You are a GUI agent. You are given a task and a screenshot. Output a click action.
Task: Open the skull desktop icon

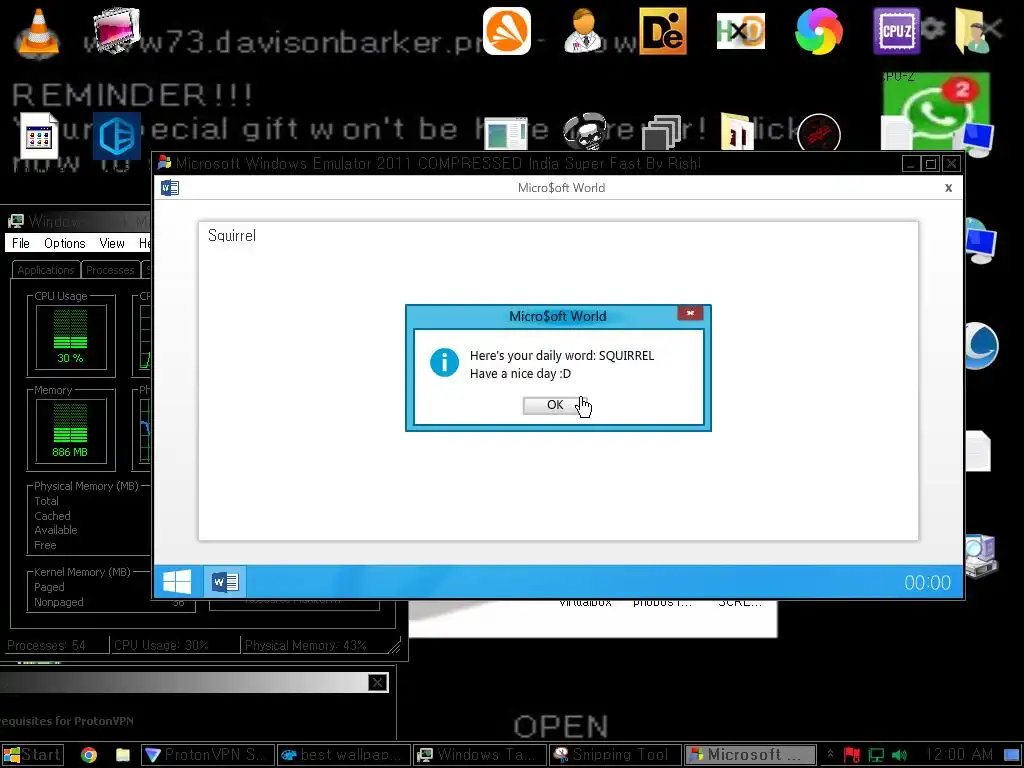(584, 133)
